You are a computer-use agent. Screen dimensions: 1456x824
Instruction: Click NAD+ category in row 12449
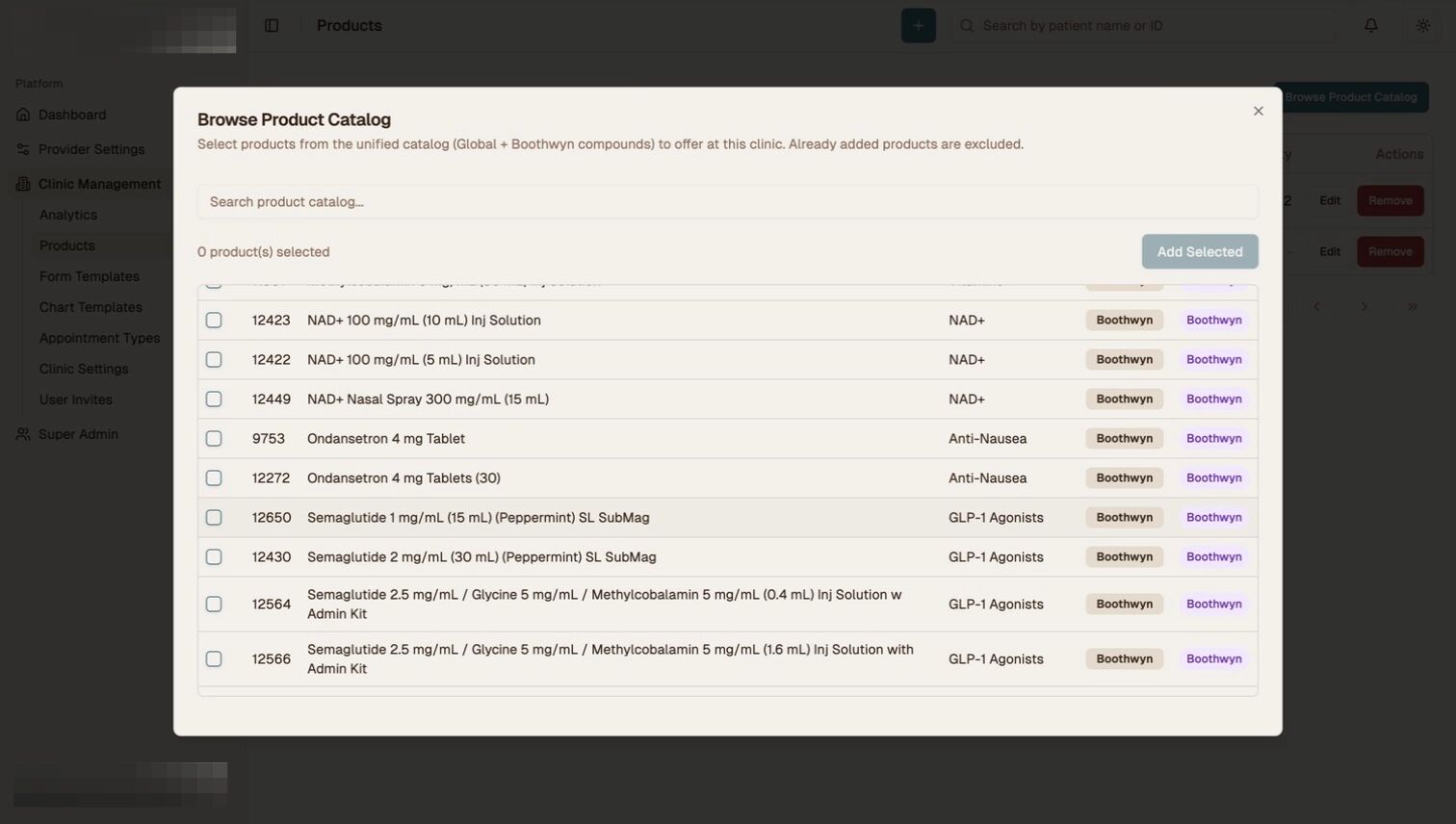pyautogui.click(x=967, y=399)
